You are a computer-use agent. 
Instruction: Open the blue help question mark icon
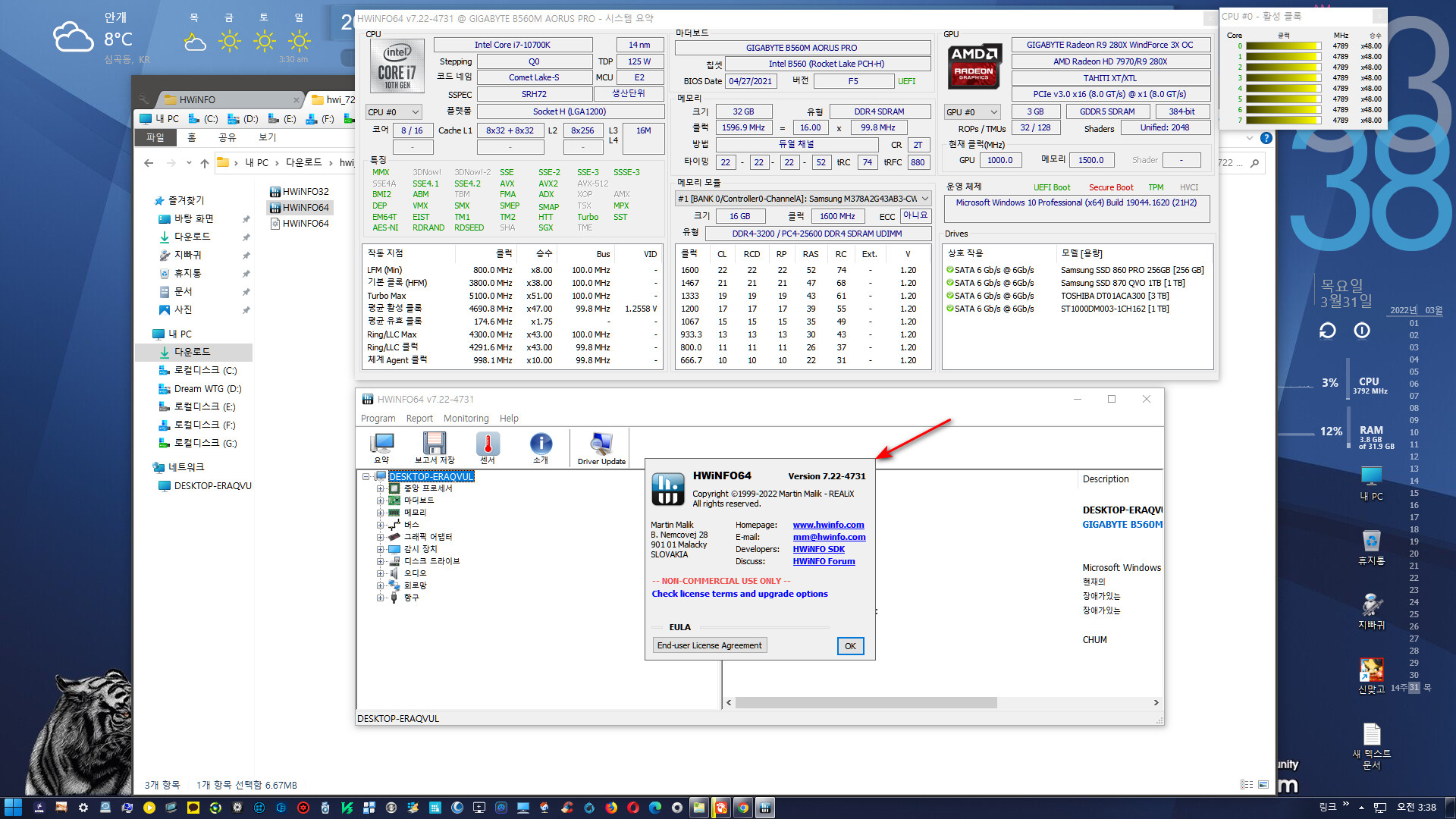pos(1266,138)
